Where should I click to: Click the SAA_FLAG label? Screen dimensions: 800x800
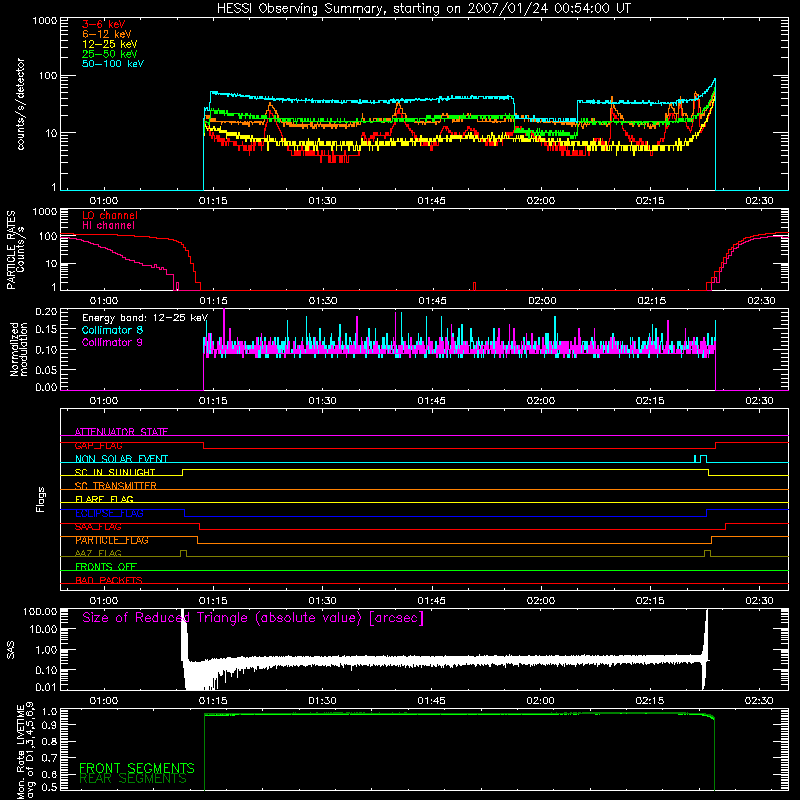98,527
